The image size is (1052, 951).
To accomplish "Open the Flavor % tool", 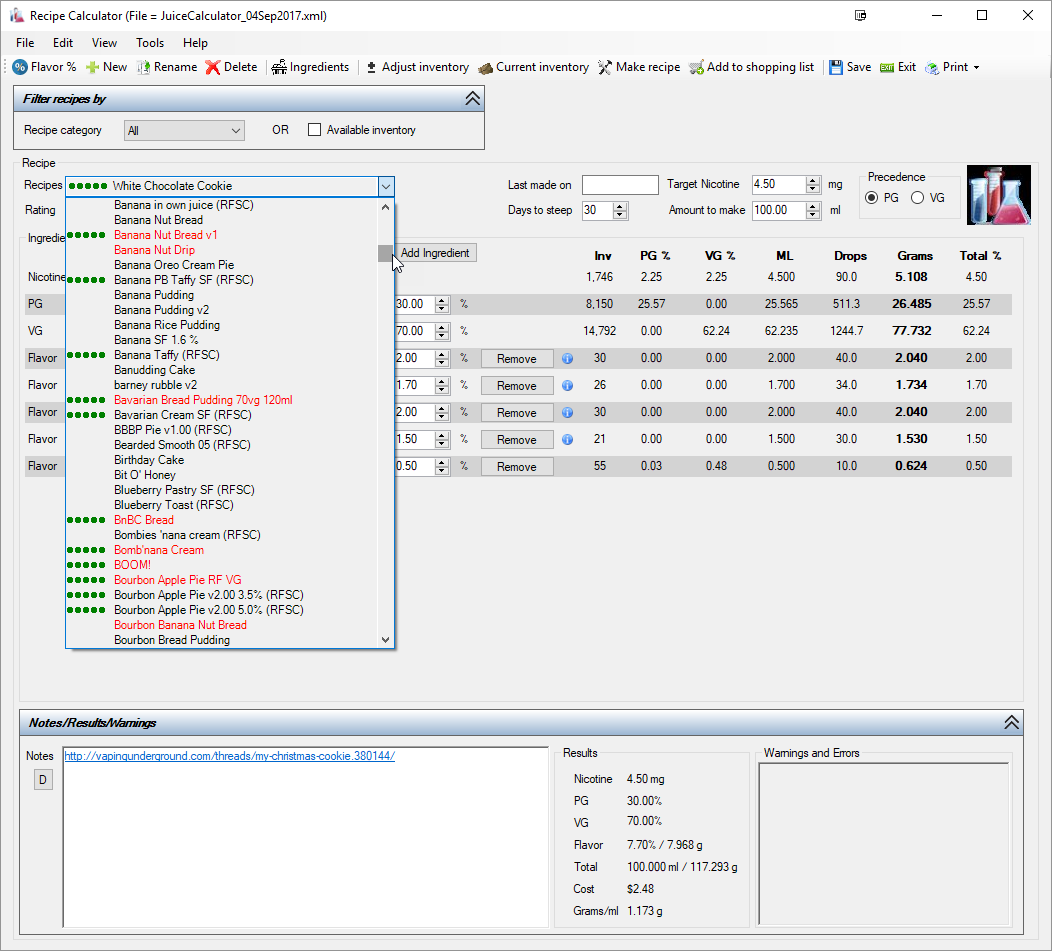I will (x=45, y=67).
